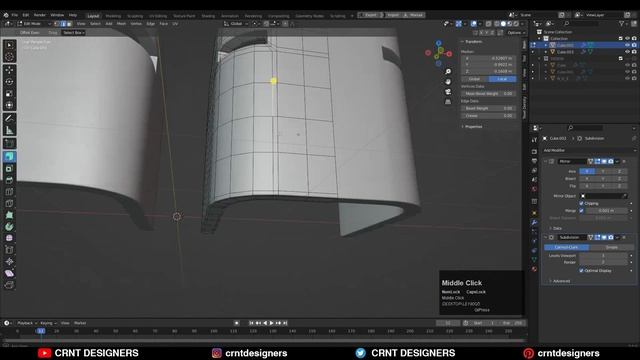Open Select Box tool mode dropdown
This screenshot has height=360, width=640.
coord(74,33)
